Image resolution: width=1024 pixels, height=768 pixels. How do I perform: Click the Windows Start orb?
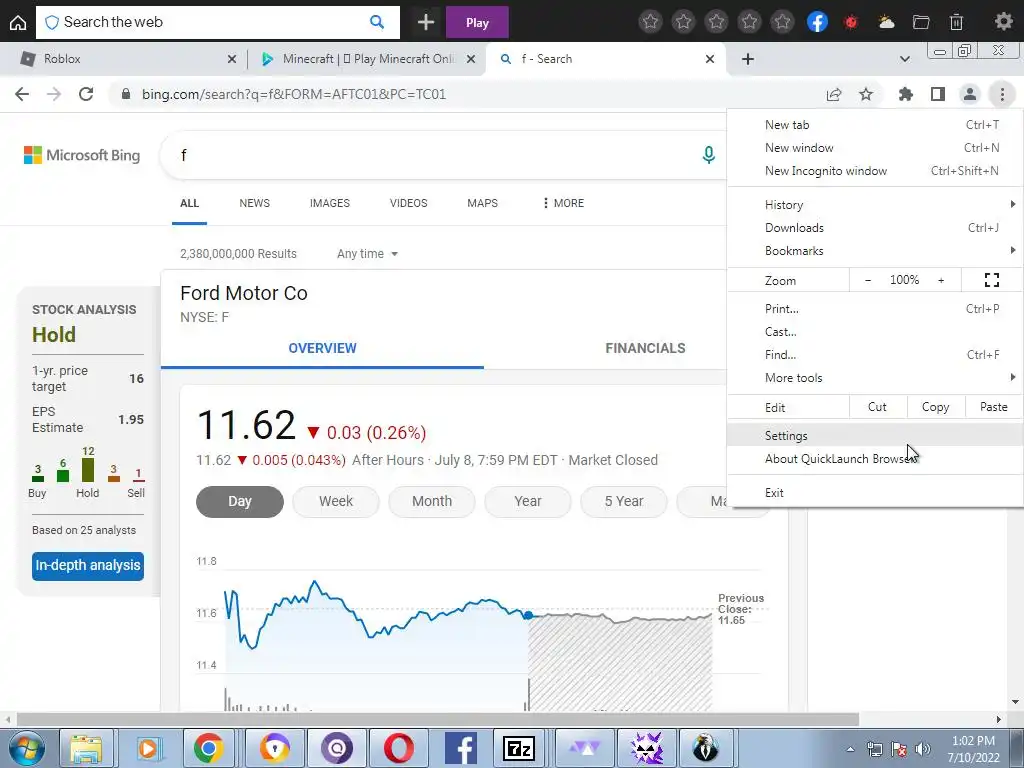point(27,748)
